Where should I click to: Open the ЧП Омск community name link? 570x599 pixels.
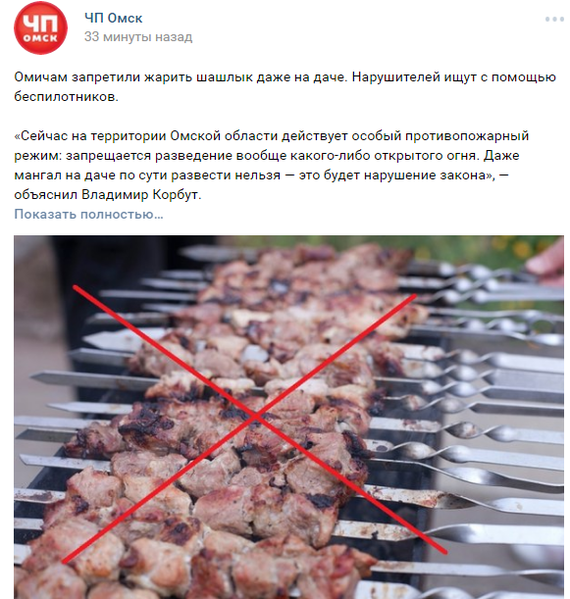[113, 18]
